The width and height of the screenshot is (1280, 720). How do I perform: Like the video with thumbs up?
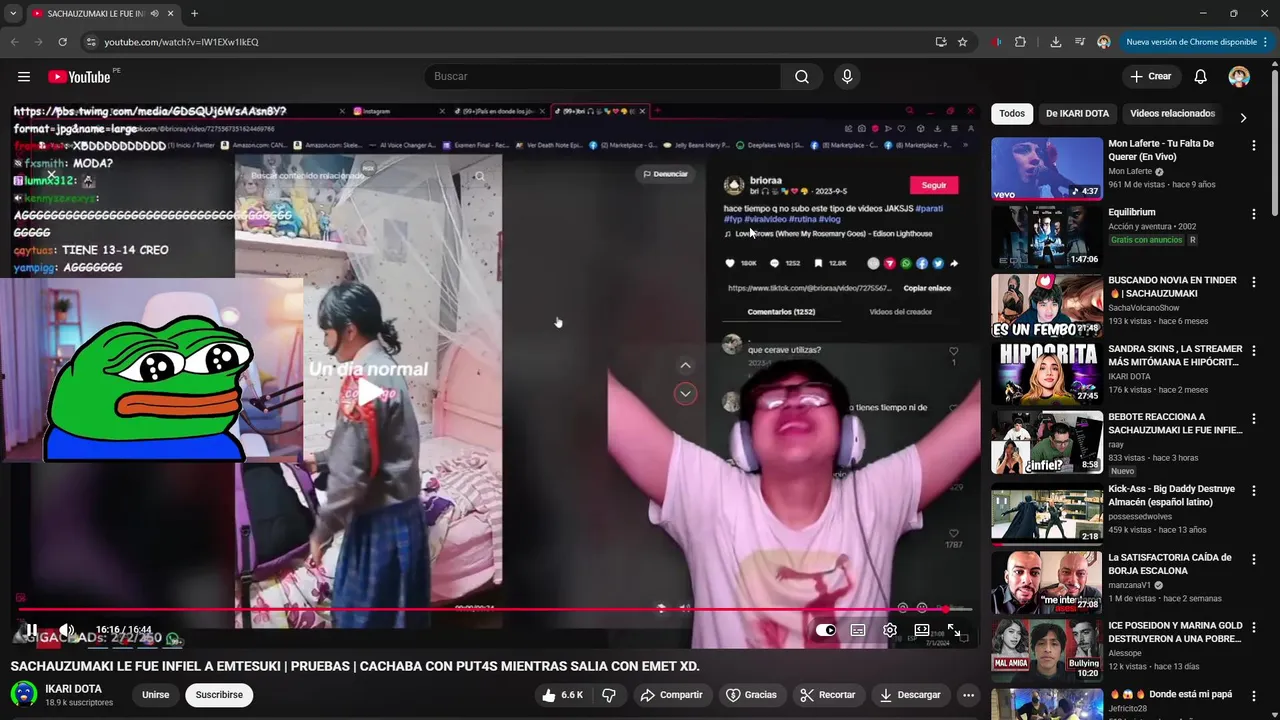coord(563,695)
